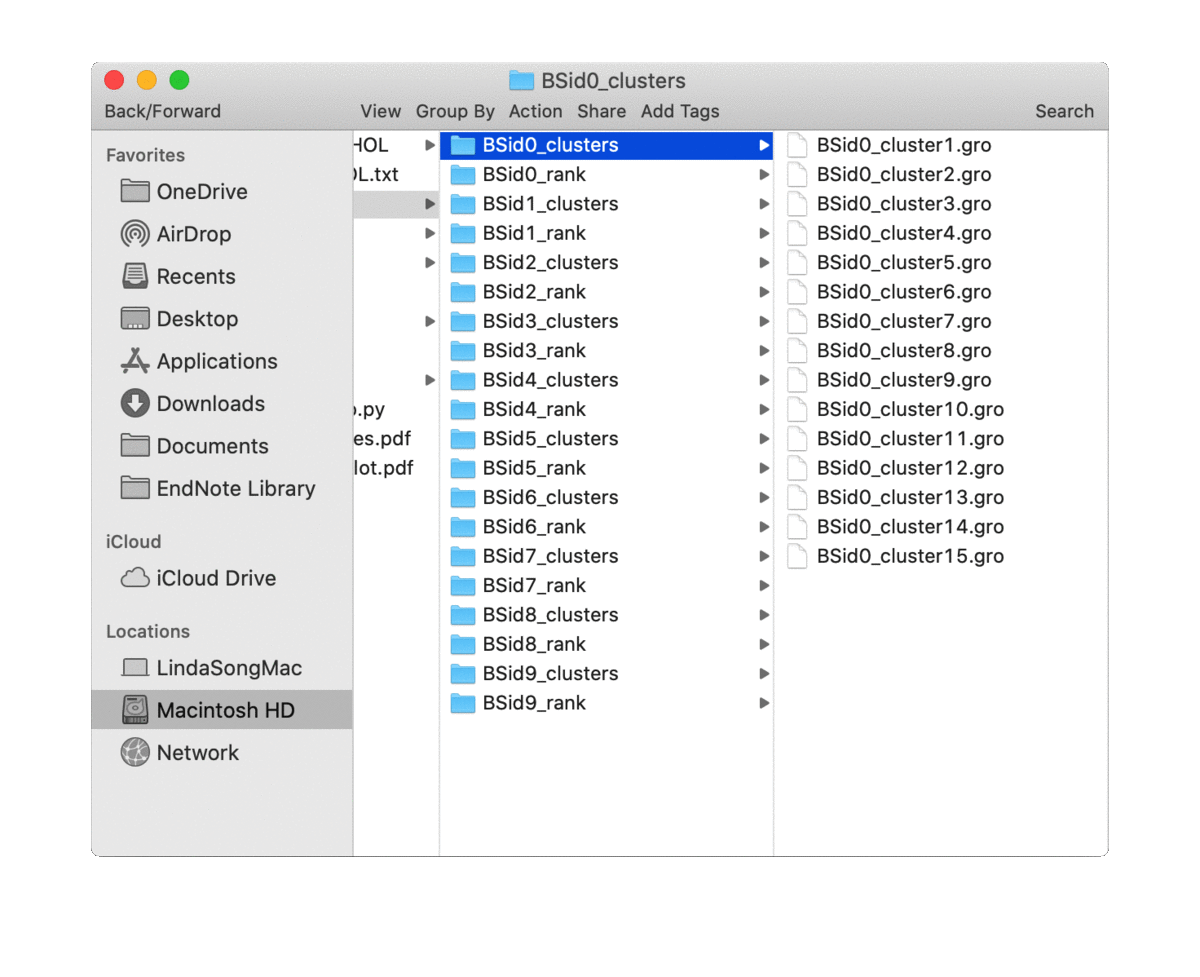Screen dimensions: 1200x977
Task: Click the BSid0_rank folder icon
Action: pos(462,175)
